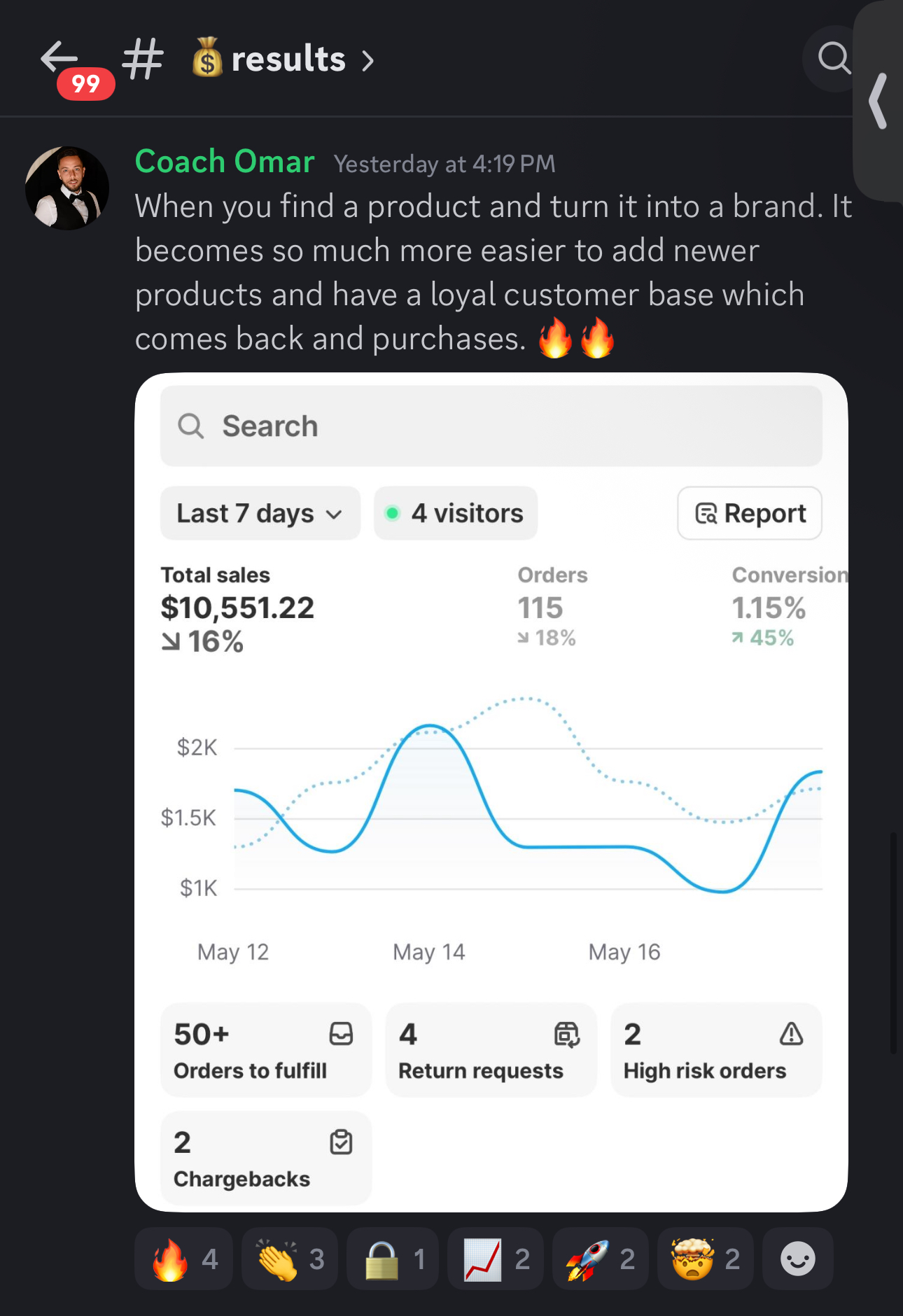
Task: Click the inbox icon on Orders to fulfill
Action: (341, 1034)
